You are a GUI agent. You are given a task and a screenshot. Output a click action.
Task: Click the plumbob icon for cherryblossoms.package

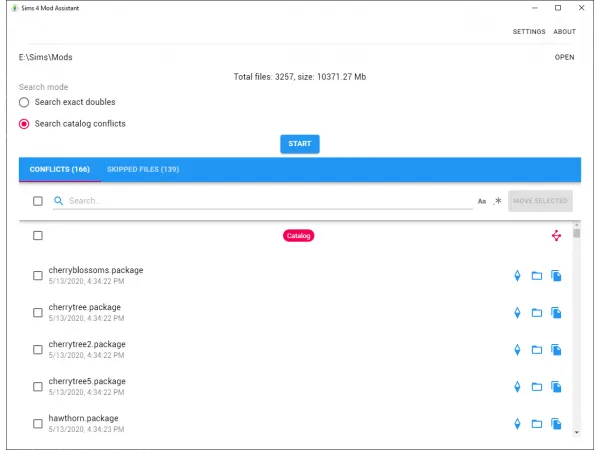pos(517,276)
